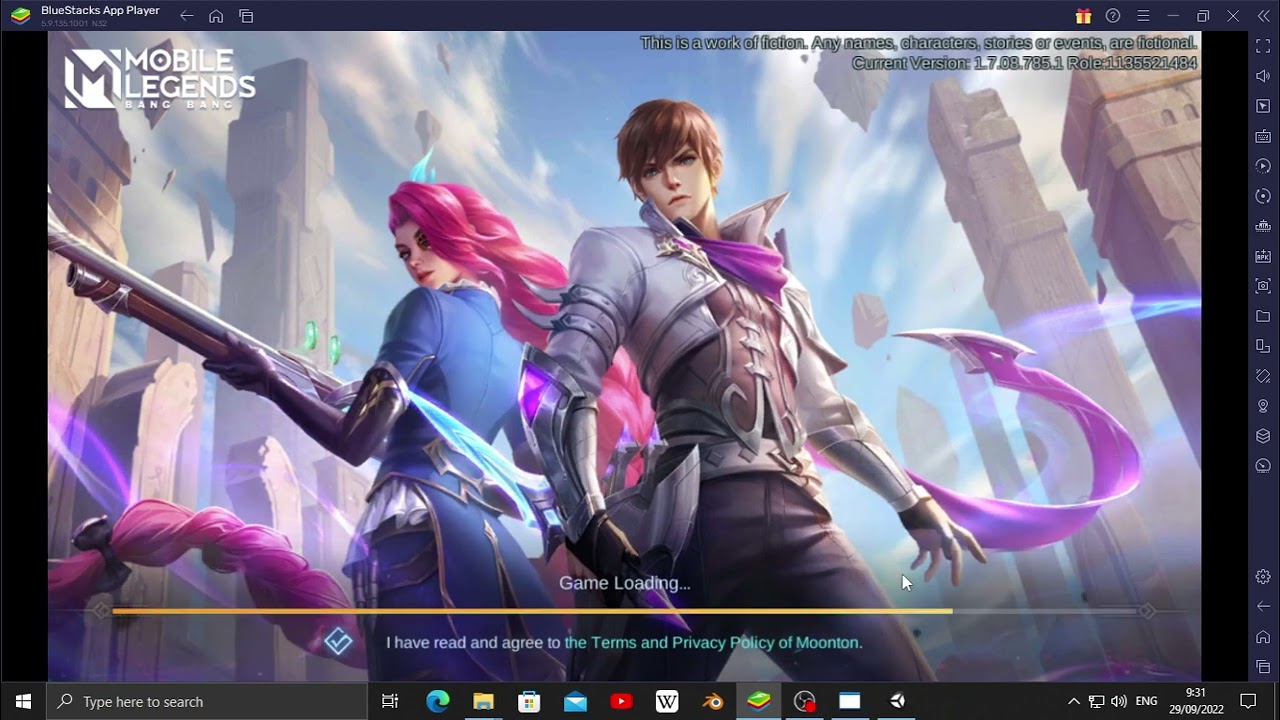Show recent apps from the title bar
The width and height of the screenshot is (1280, 720).
tap(246, 16)
